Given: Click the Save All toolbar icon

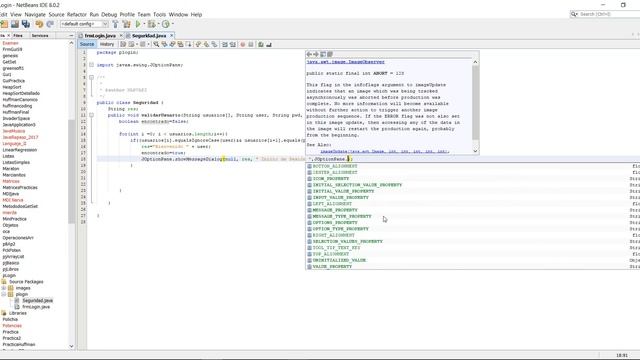Looking at the screenshot, I should [x=26, y=24].
